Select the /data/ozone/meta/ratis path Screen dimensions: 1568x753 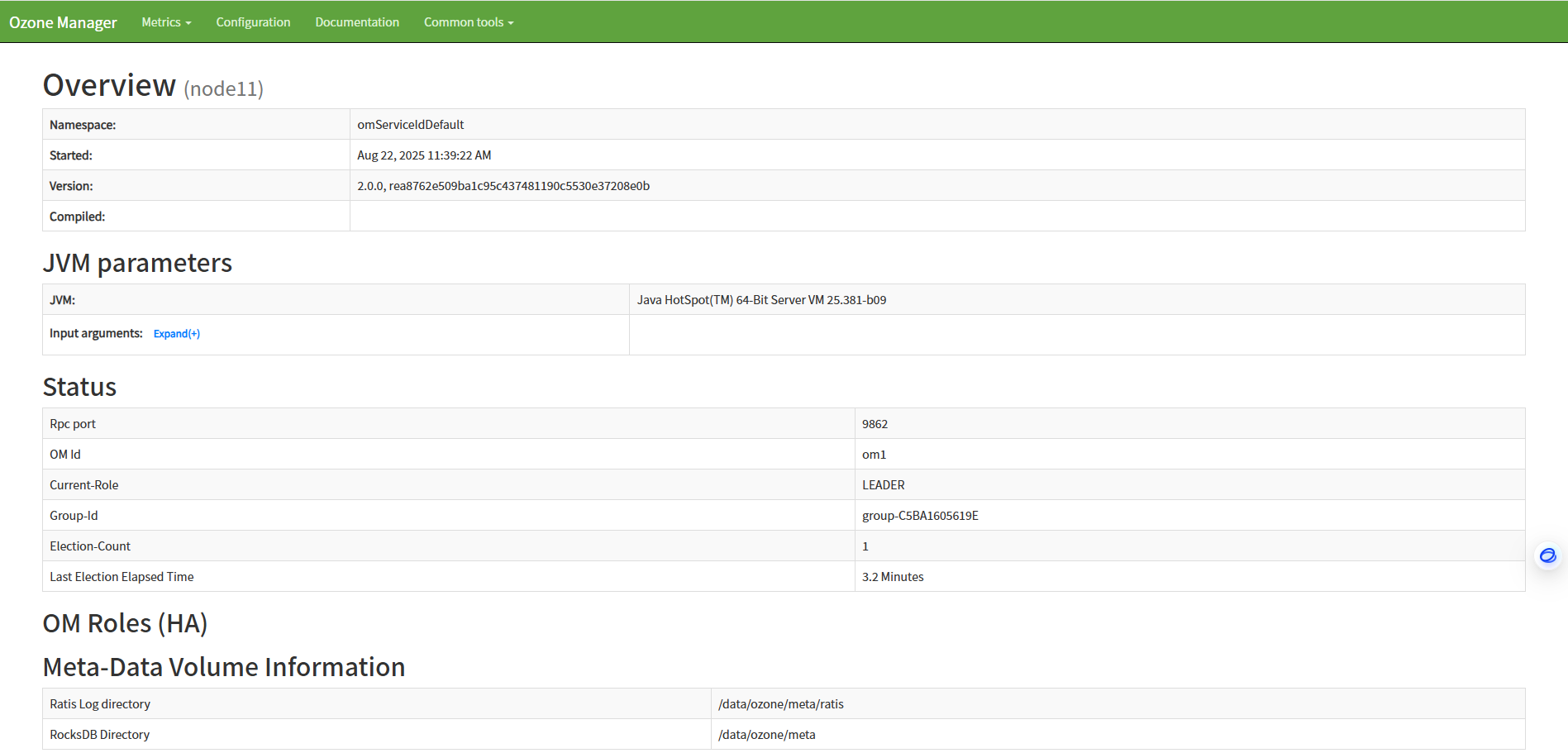click(781, 704)
